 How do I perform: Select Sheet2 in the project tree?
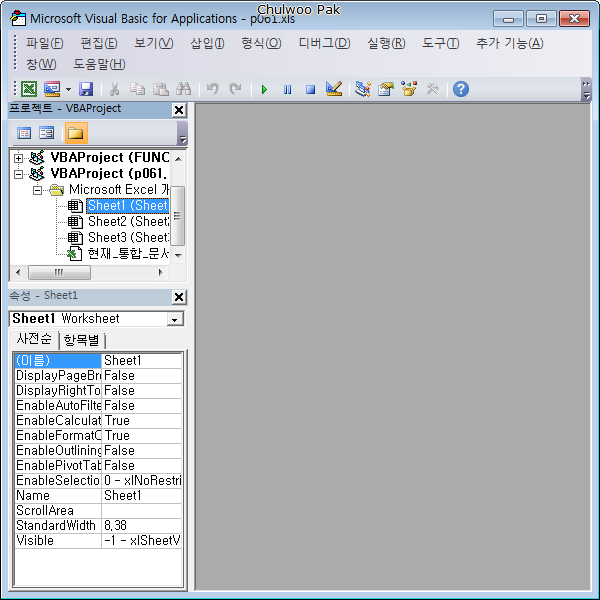click(x=127, y=222)
